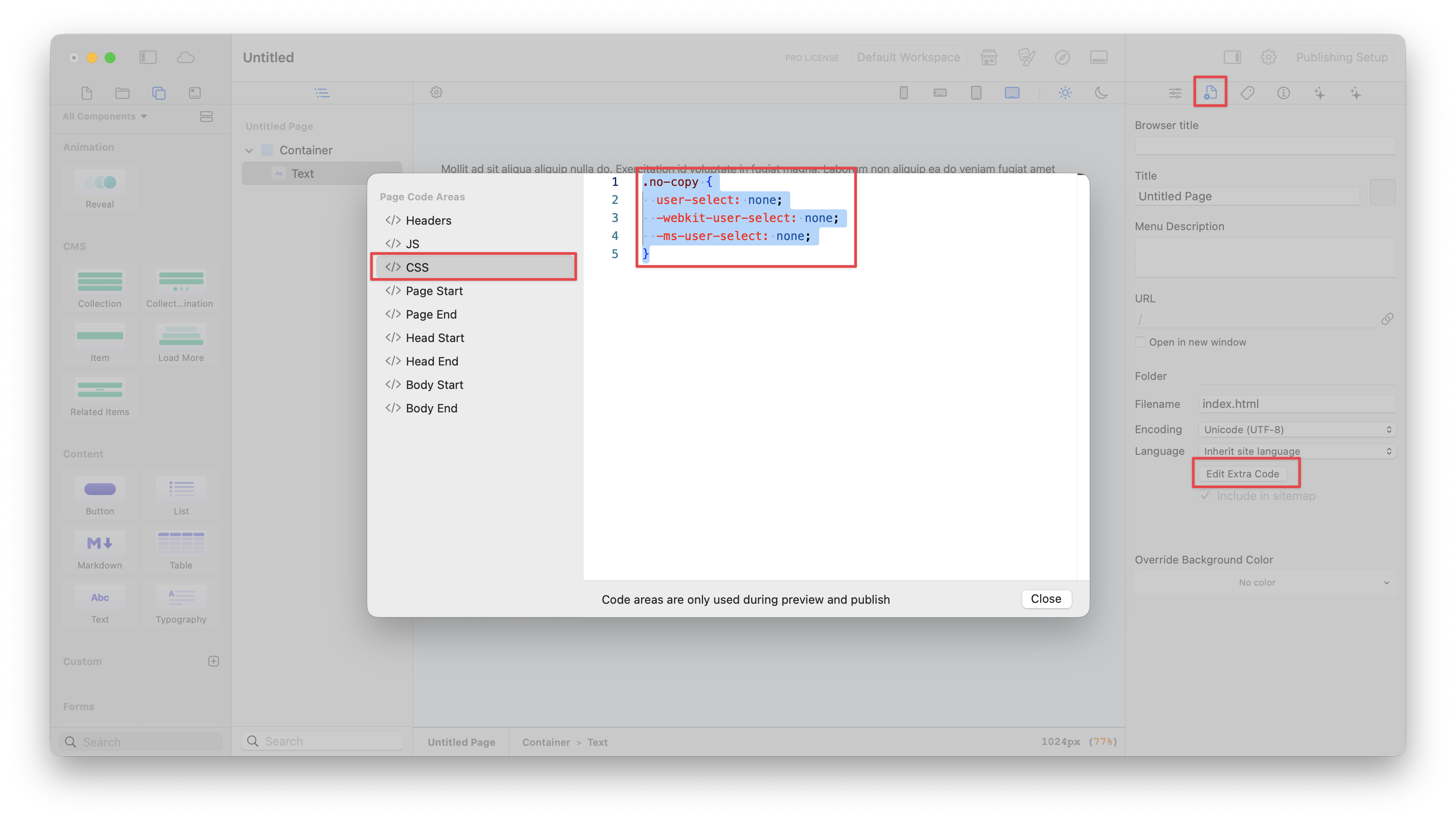Click the Menu Description text area
The image size is (1456, 823).
pos(1265,258)
